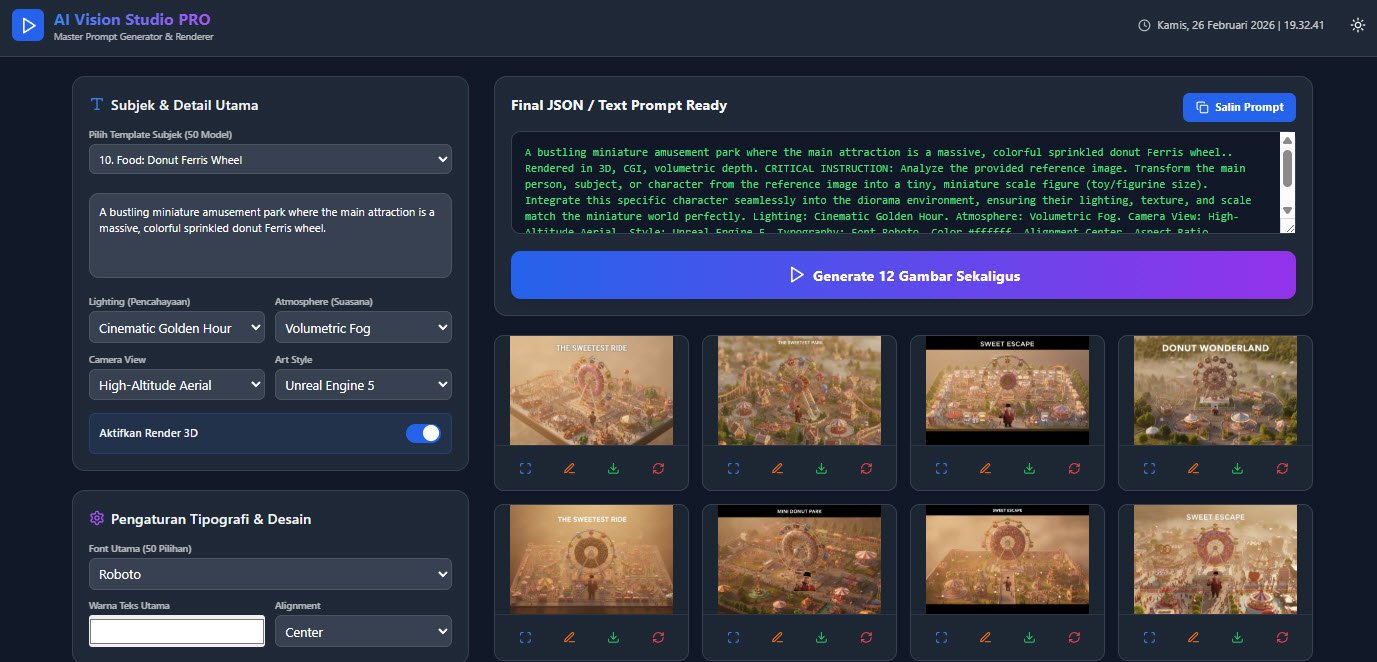The image size is (1377, 662).
Task: Expand the Atmosphere (Suasana) dropdown
Action: 363,328
